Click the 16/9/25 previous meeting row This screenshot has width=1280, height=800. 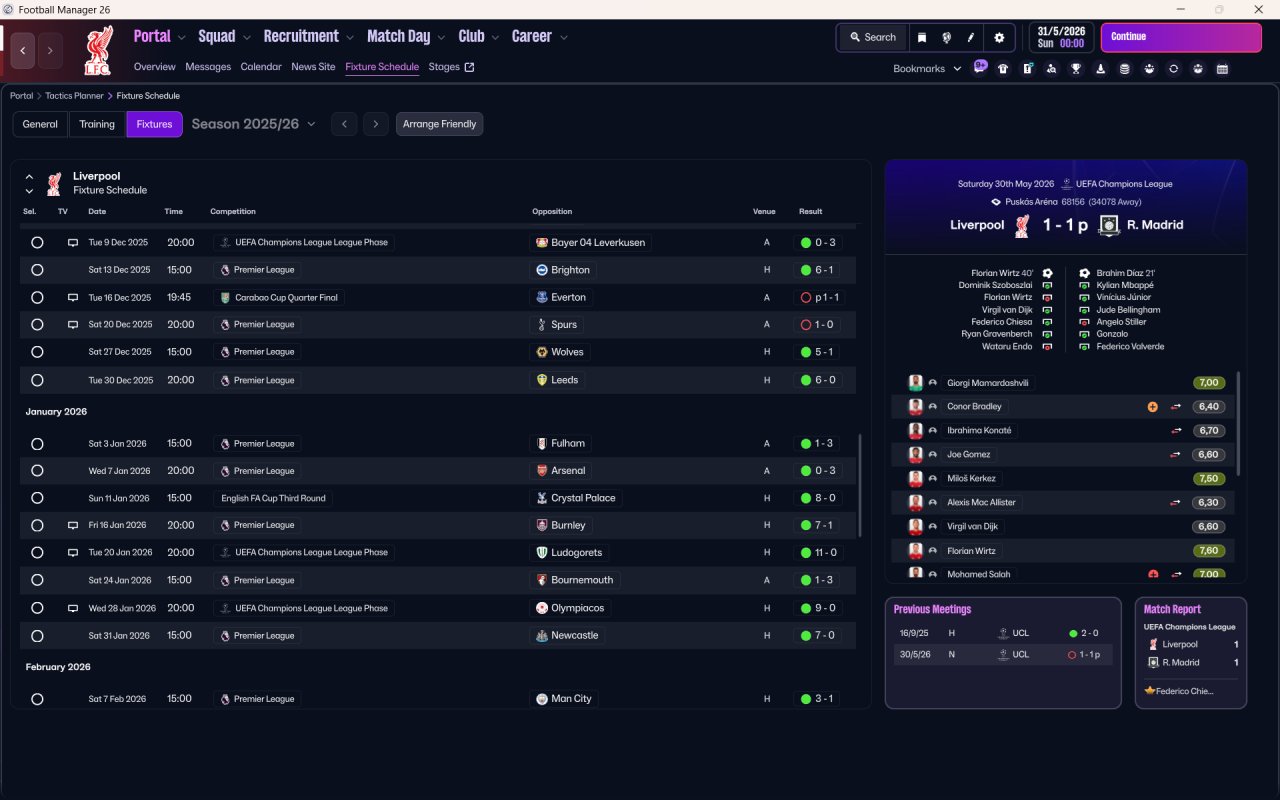tap(1003, 633)
